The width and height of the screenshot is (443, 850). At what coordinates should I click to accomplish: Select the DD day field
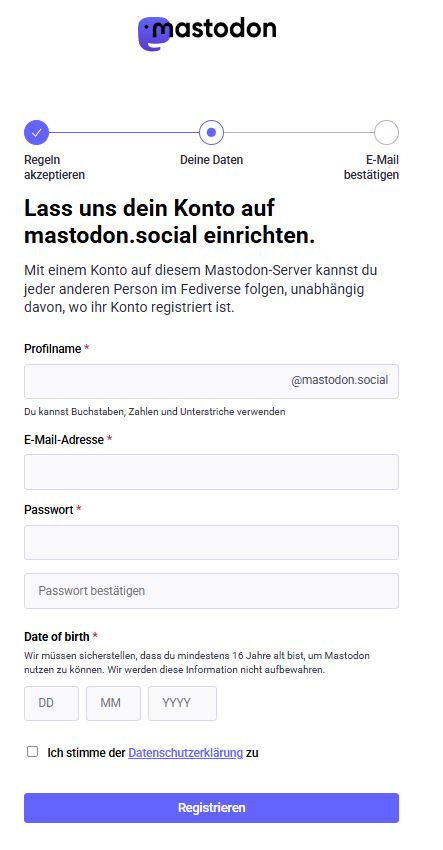tap(52, 703)
